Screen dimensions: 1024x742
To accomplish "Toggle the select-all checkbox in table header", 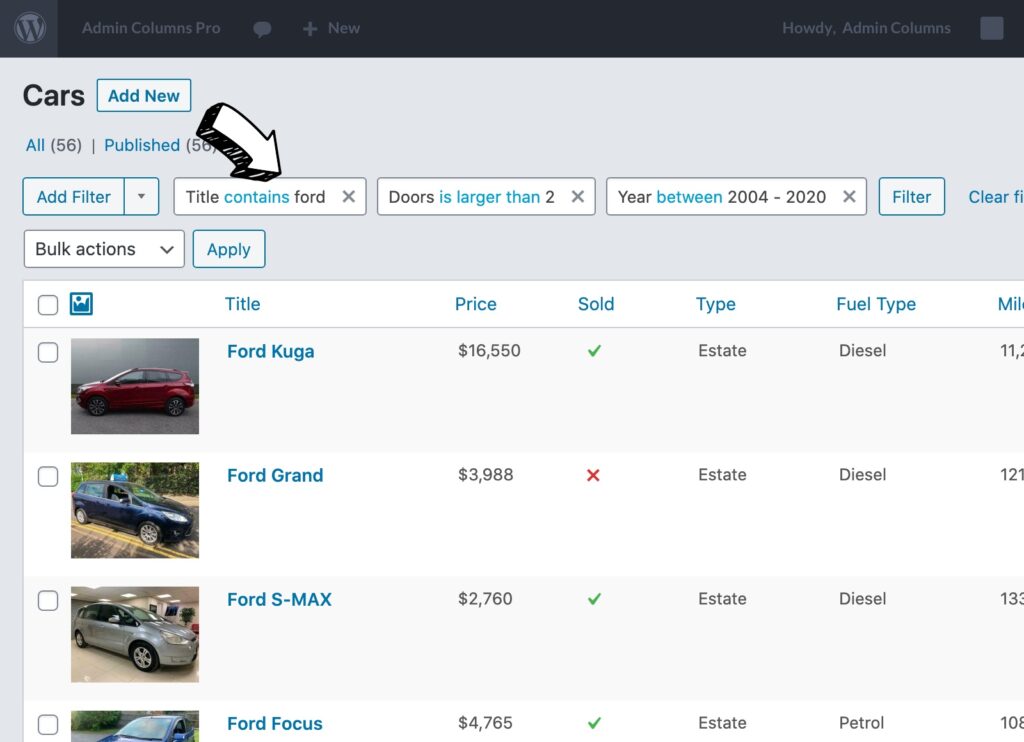I will tap(47, 304).
